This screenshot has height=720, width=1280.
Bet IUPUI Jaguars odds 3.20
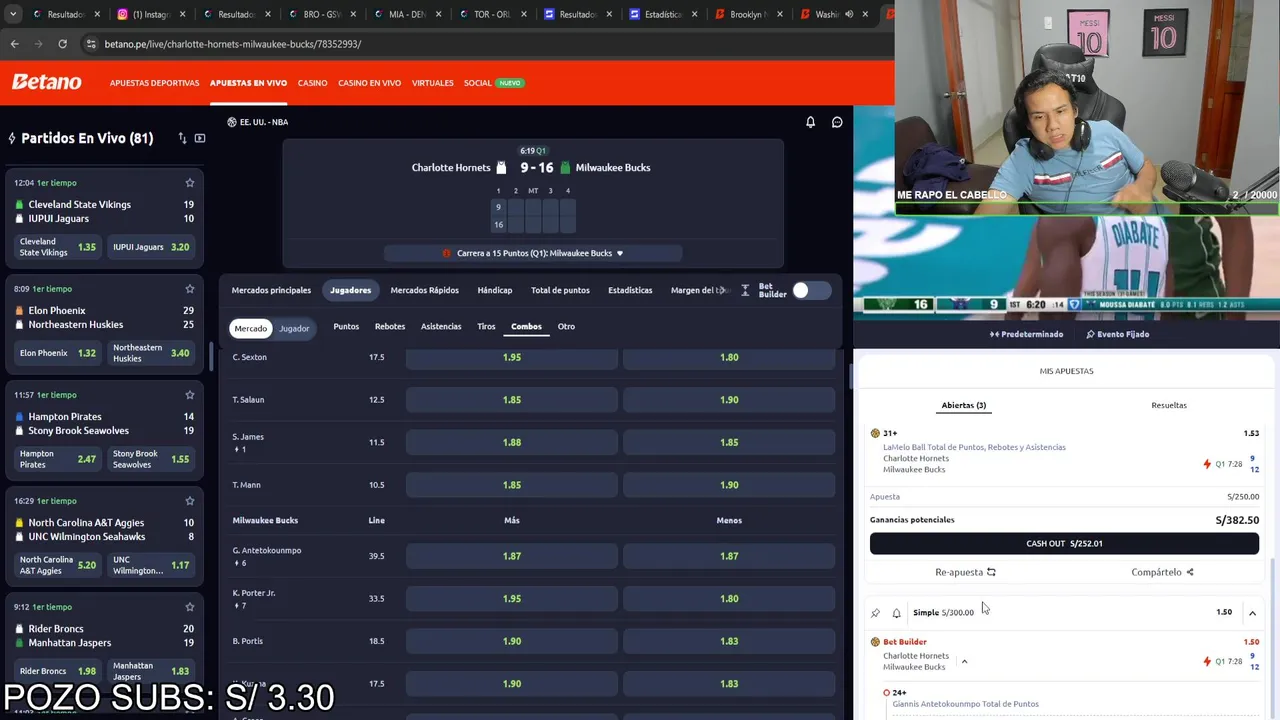(151, 247)
